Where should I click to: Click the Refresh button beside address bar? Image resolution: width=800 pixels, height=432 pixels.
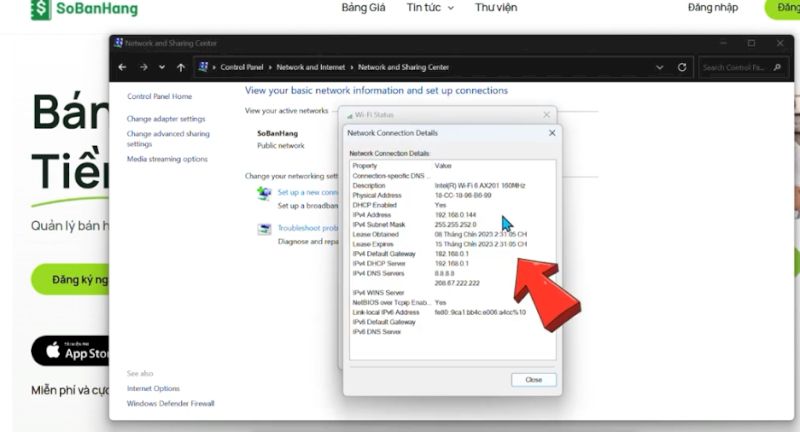(682, 67)
